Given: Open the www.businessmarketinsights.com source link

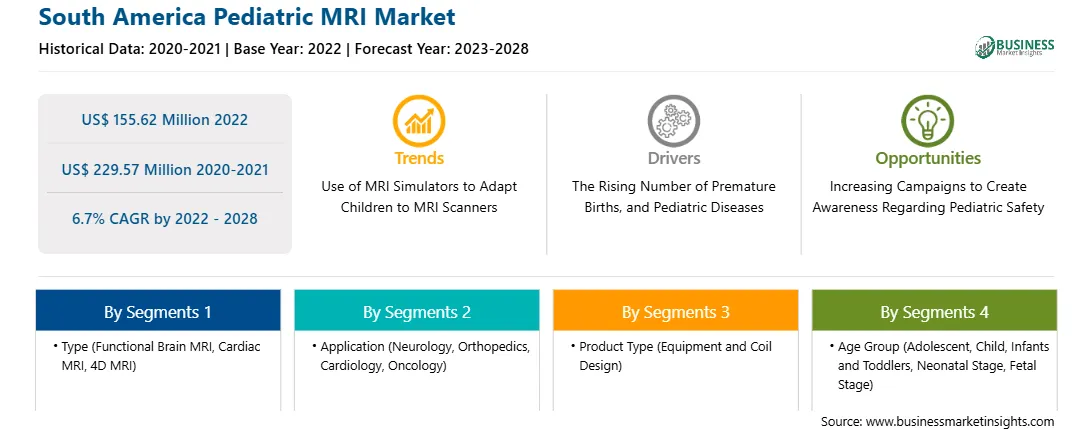Looking at the screenshot, I should [960, 421].
